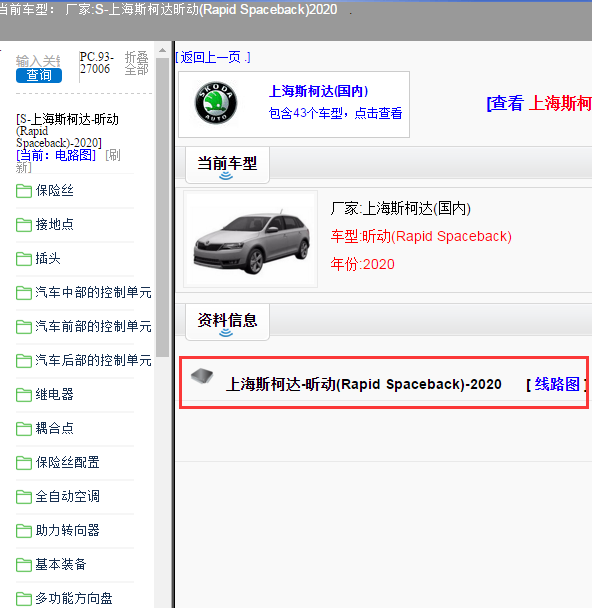Screen dimensions: 592x608
Task: Expand the 汽车前部的控制单元 tree label
Action: pos(93,326)
